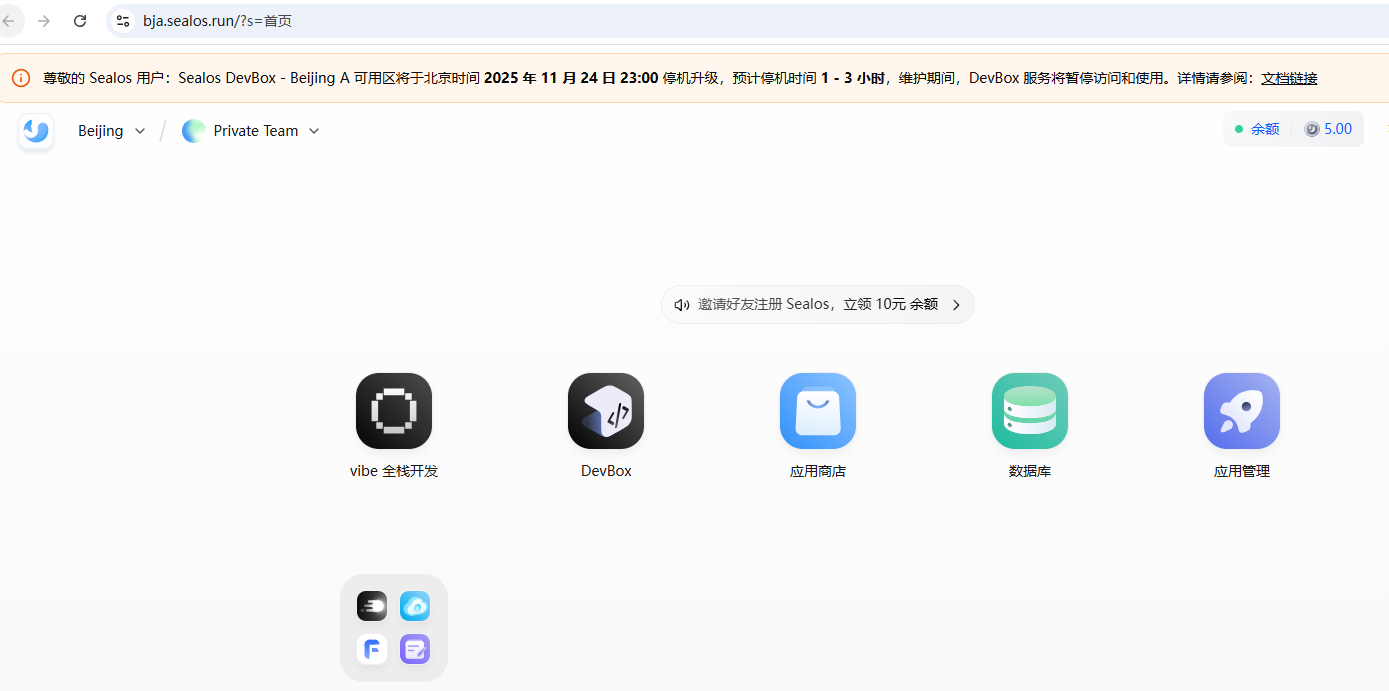The width and height of the screenshot is (1389, 691).
Task: Launch DevBox from the app grid
Action: [606, 411]
